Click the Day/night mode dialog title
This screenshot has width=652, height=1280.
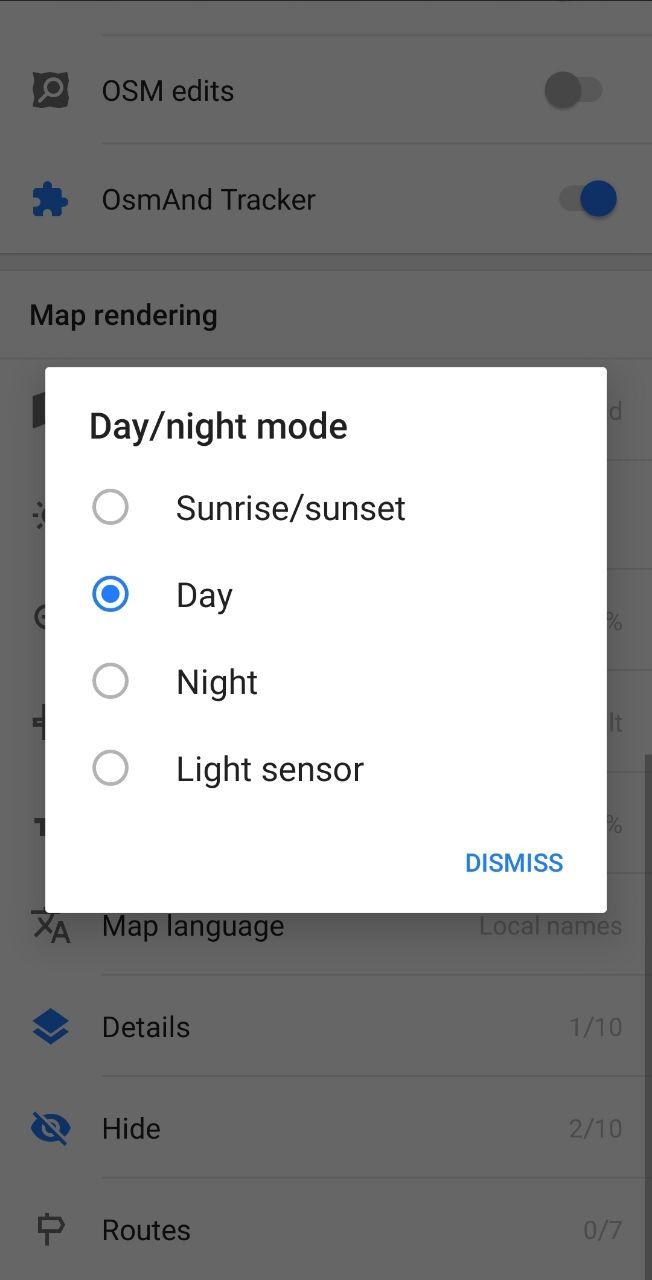[x=218, y=426]
